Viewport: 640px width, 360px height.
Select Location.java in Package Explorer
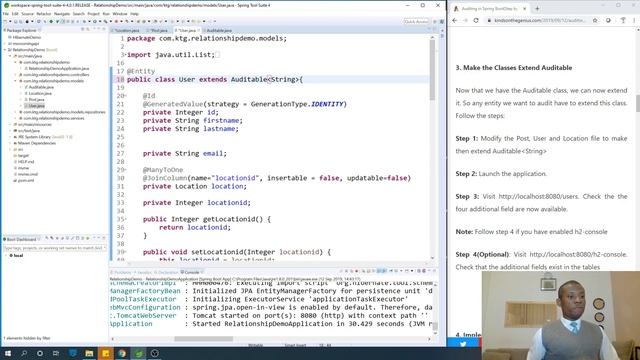click(40, 93)
